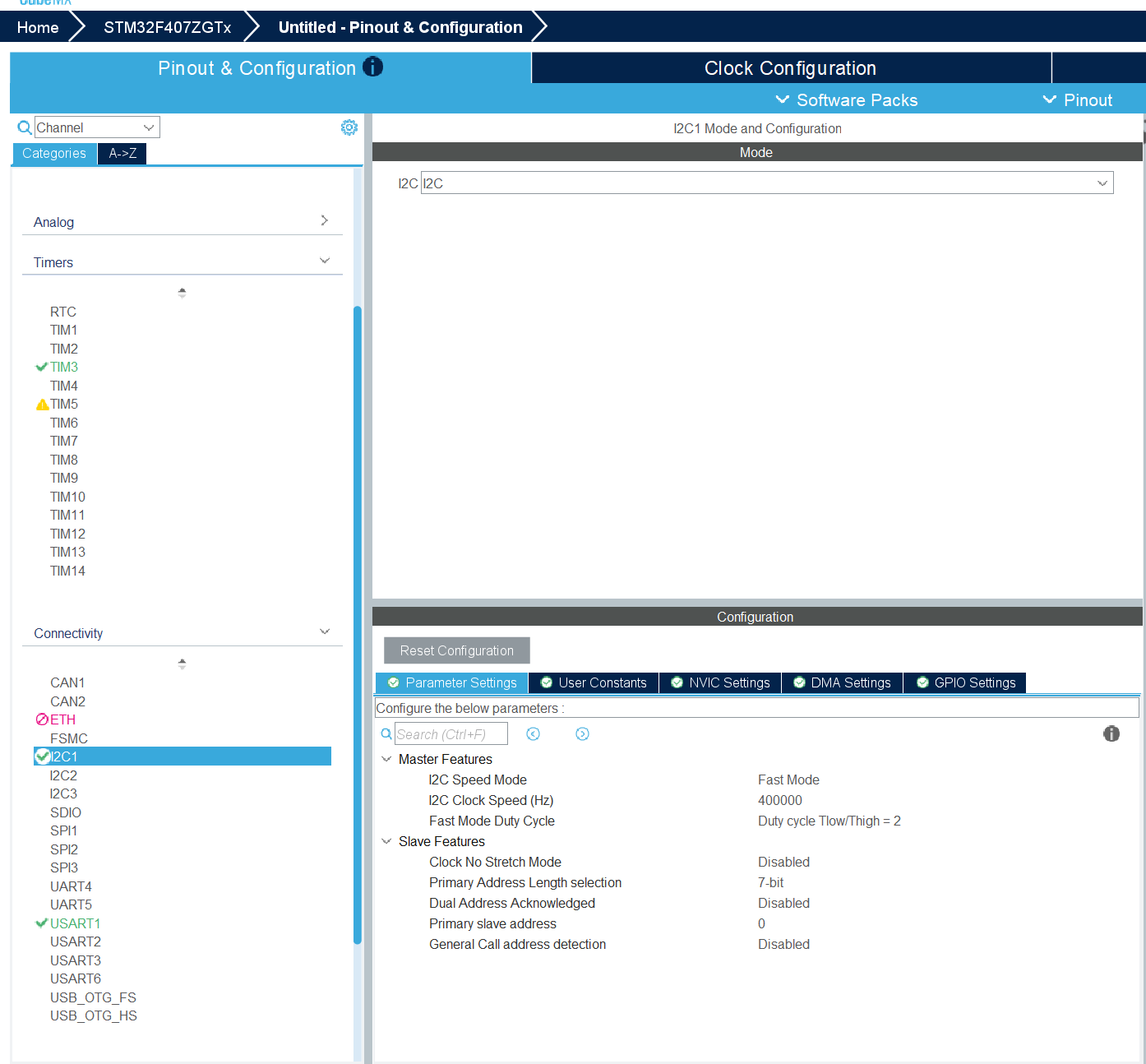The width and height of the screenshot is (1146, 1064).
Task: Select TIM1 in the Timers list
Action: point(64,331)
